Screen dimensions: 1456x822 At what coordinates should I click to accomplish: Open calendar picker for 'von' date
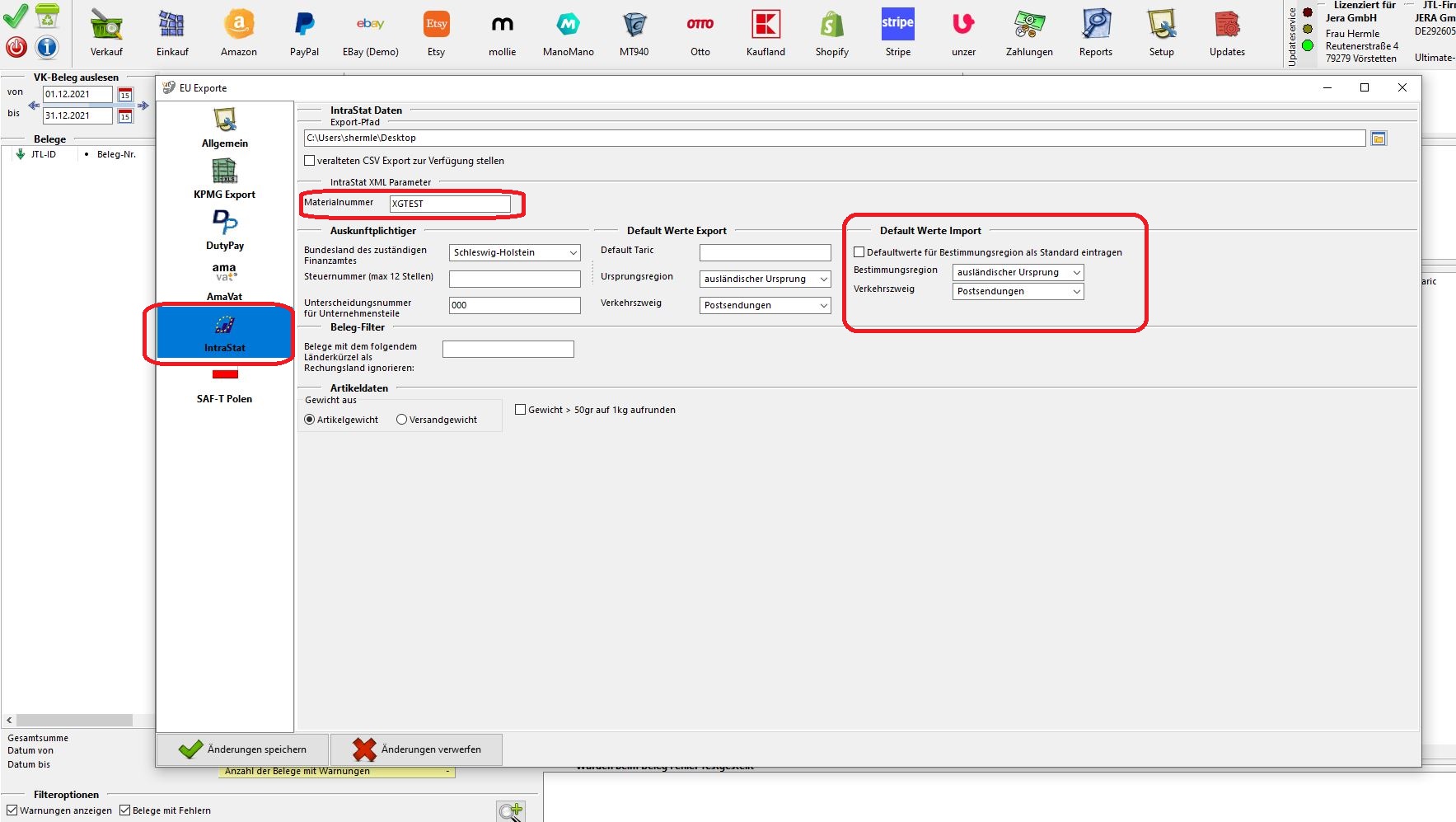(x=125, y=95)
